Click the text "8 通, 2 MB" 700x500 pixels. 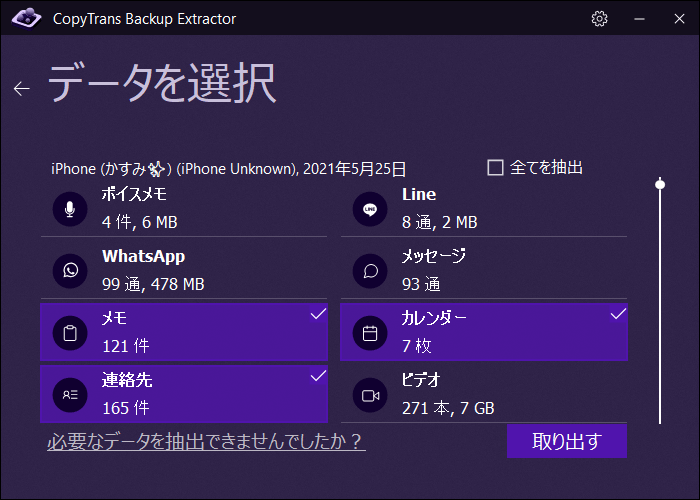440,222
